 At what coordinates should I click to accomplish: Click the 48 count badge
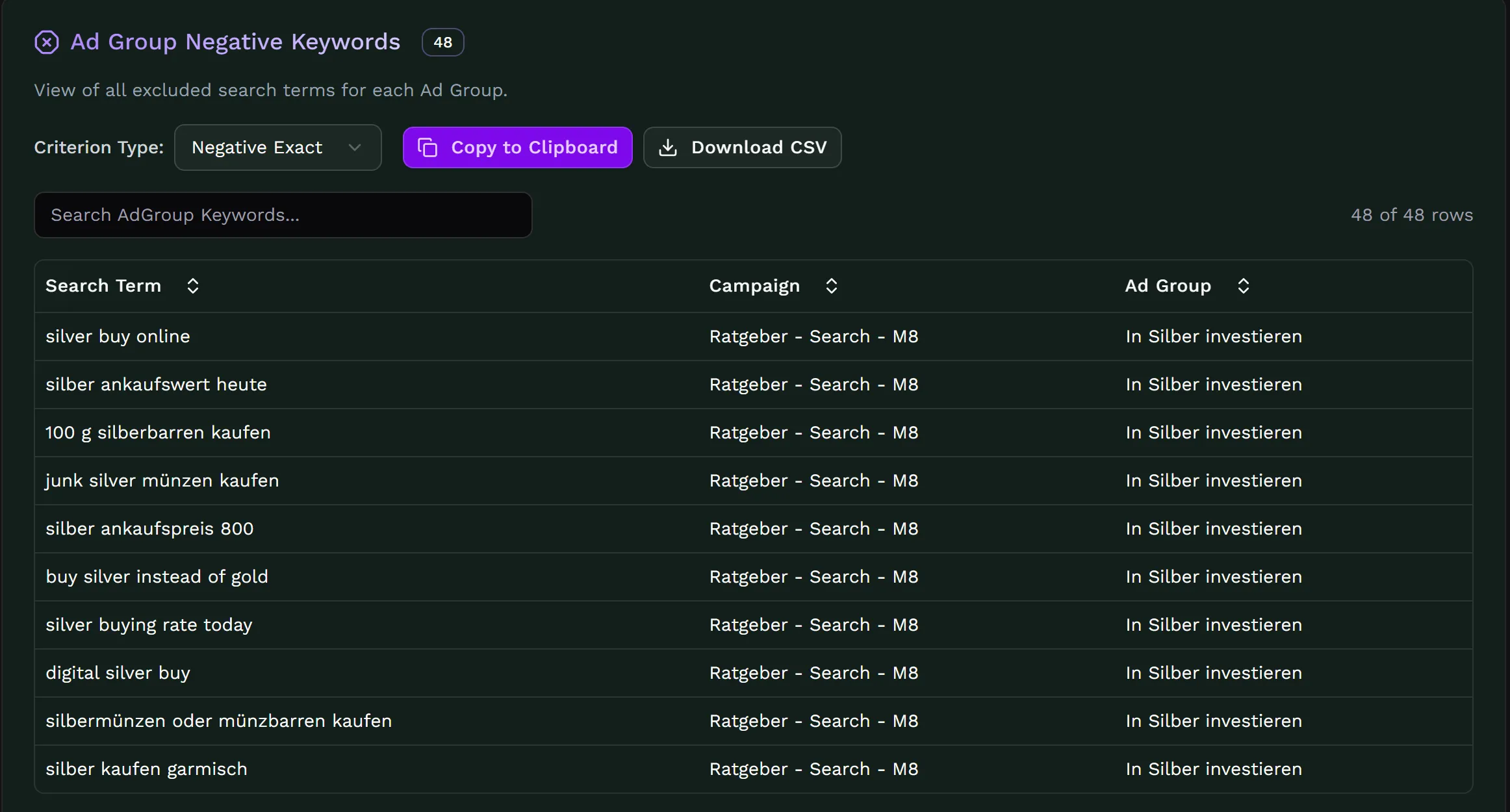[x=442, y=42]
